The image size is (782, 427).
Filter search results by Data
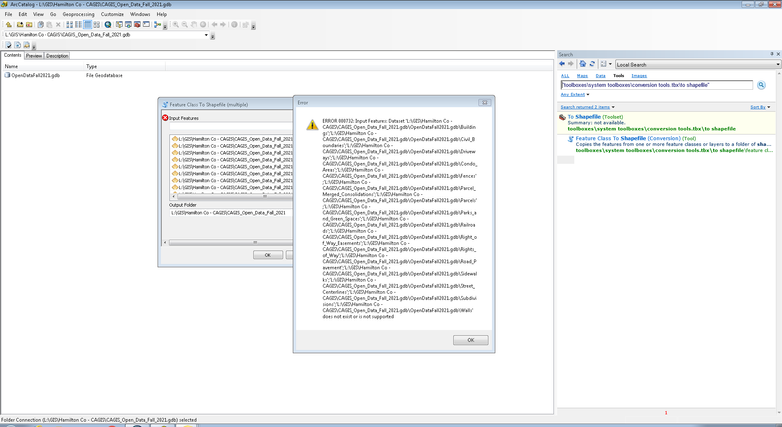click(x=600, y=76)
